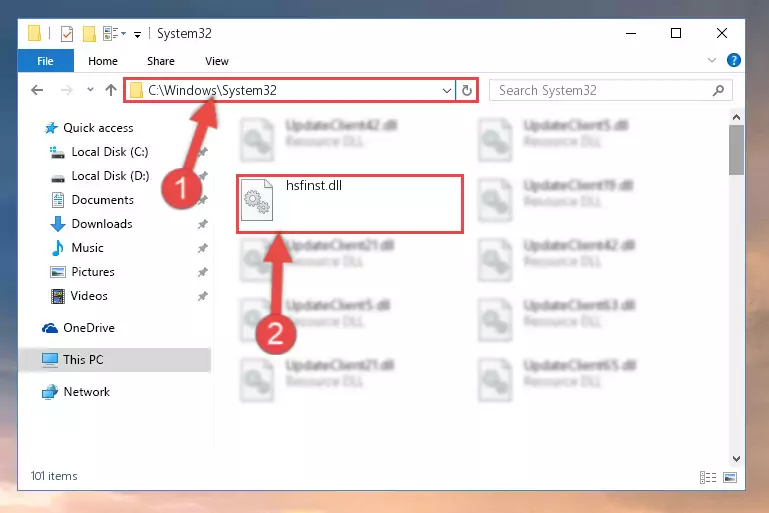Expand the ribbon using the chevron
This screenshot has width=769, height=513.
(712, 60)
